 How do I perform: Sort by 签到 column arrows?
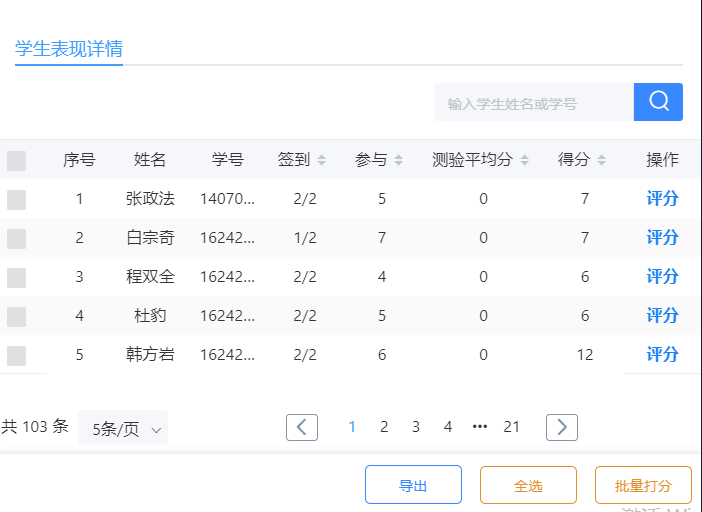click(321, 160)
